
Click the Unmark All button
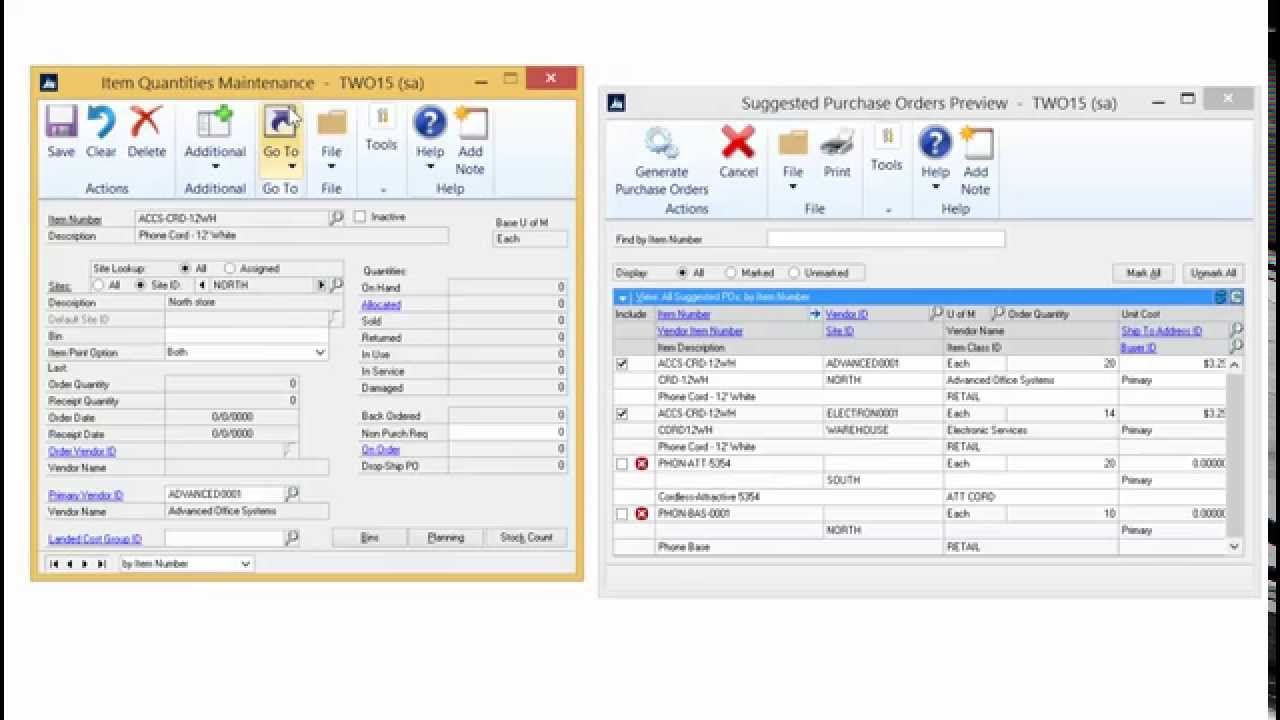[x=1214, y=273]
